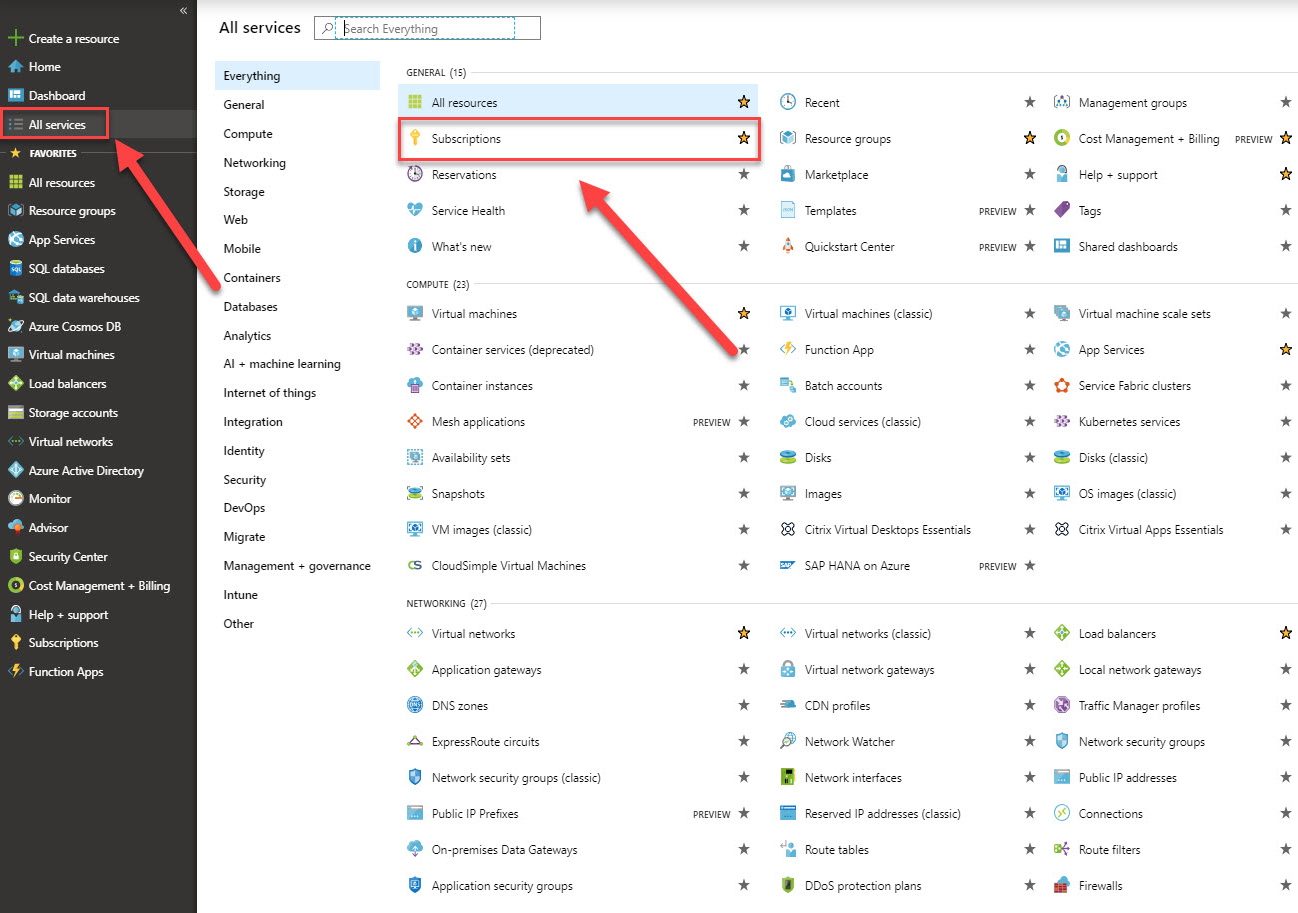Click On-premises Data Gateways text
1298x913 pixels.
[505, 850]
